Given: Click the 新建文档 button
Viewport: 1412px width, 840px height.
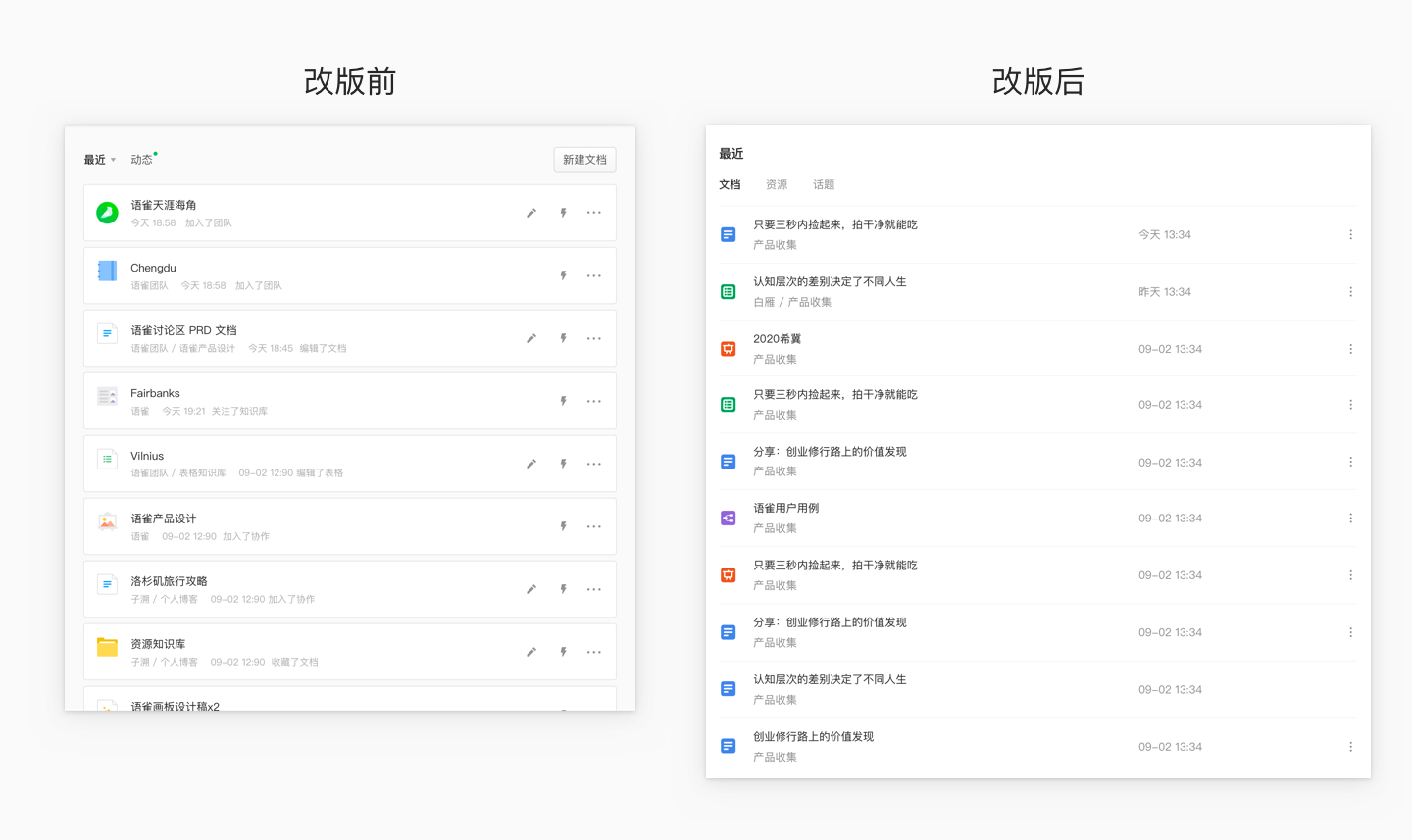Looking at the screenshot, I should 584,160.
